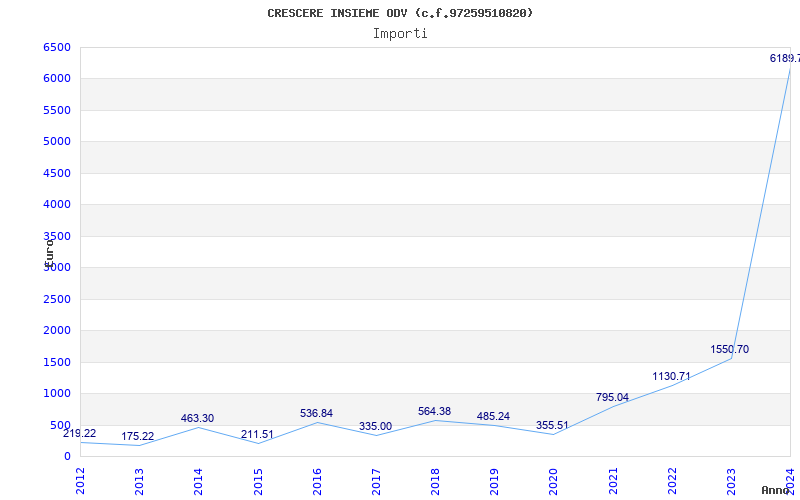The height and width of the screenshot is (500, 800).
Task: Click the Importi subtitle
Action: coord(400,33)
